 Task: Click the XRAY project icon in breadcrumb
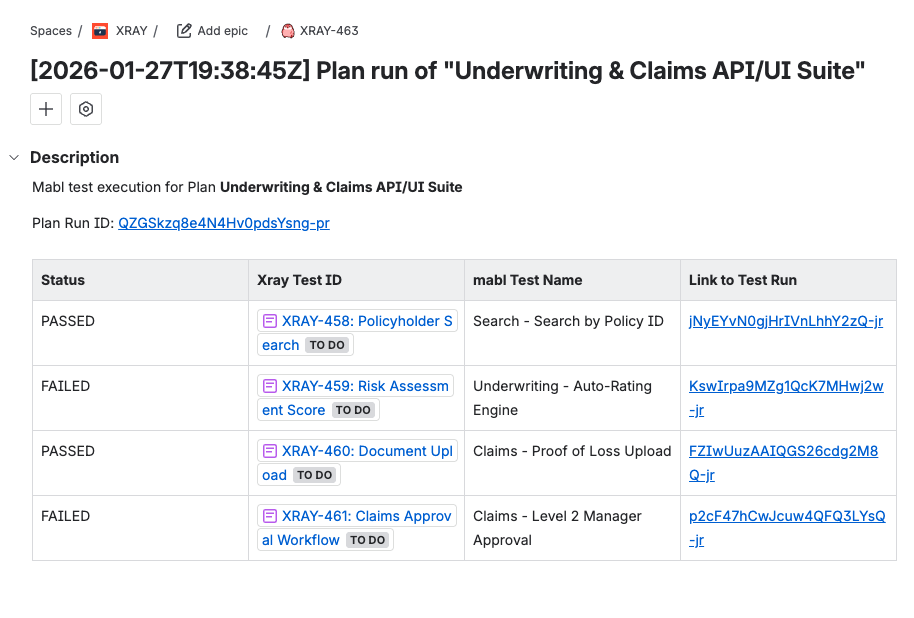(100, 31)
